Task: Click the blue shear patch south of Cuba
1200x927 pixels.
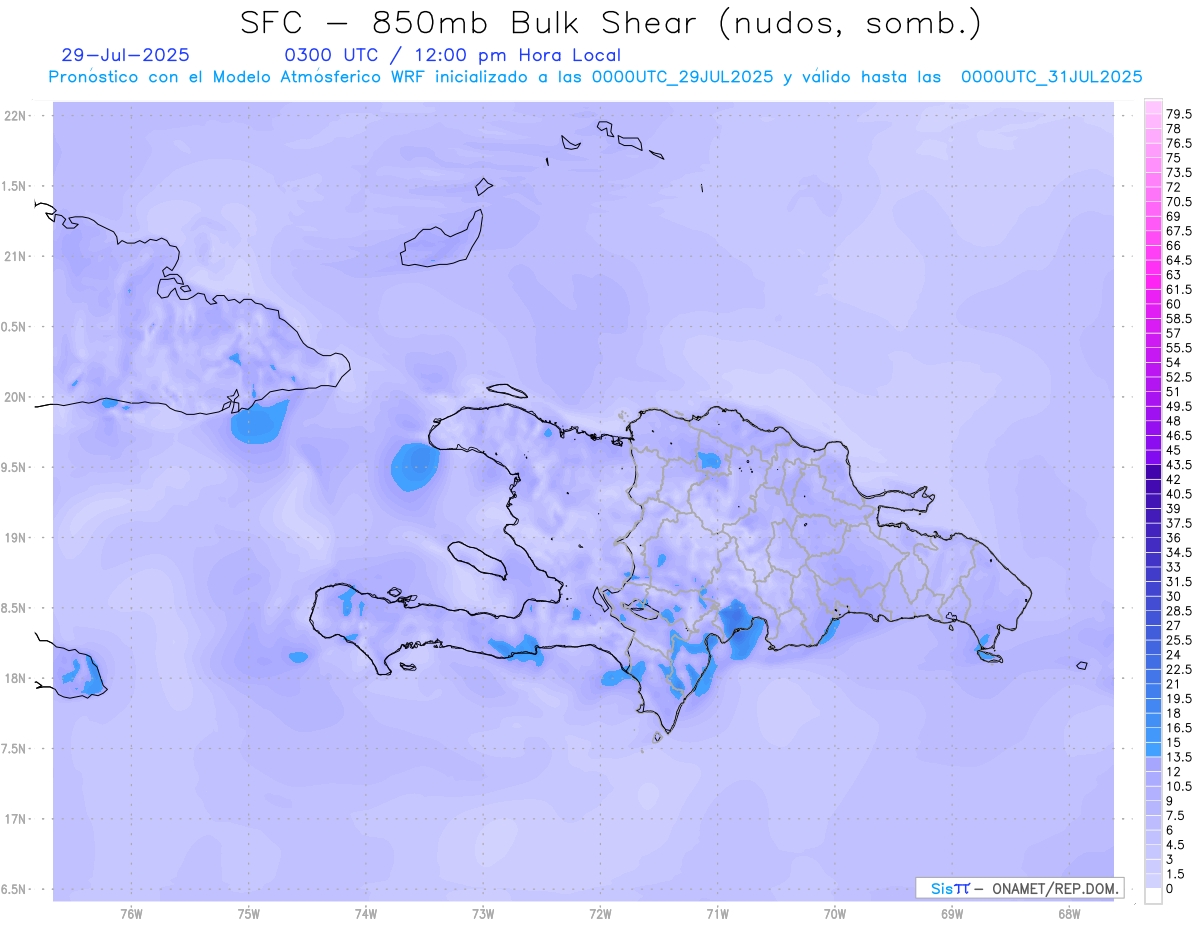Action: [x=258, y=421]
